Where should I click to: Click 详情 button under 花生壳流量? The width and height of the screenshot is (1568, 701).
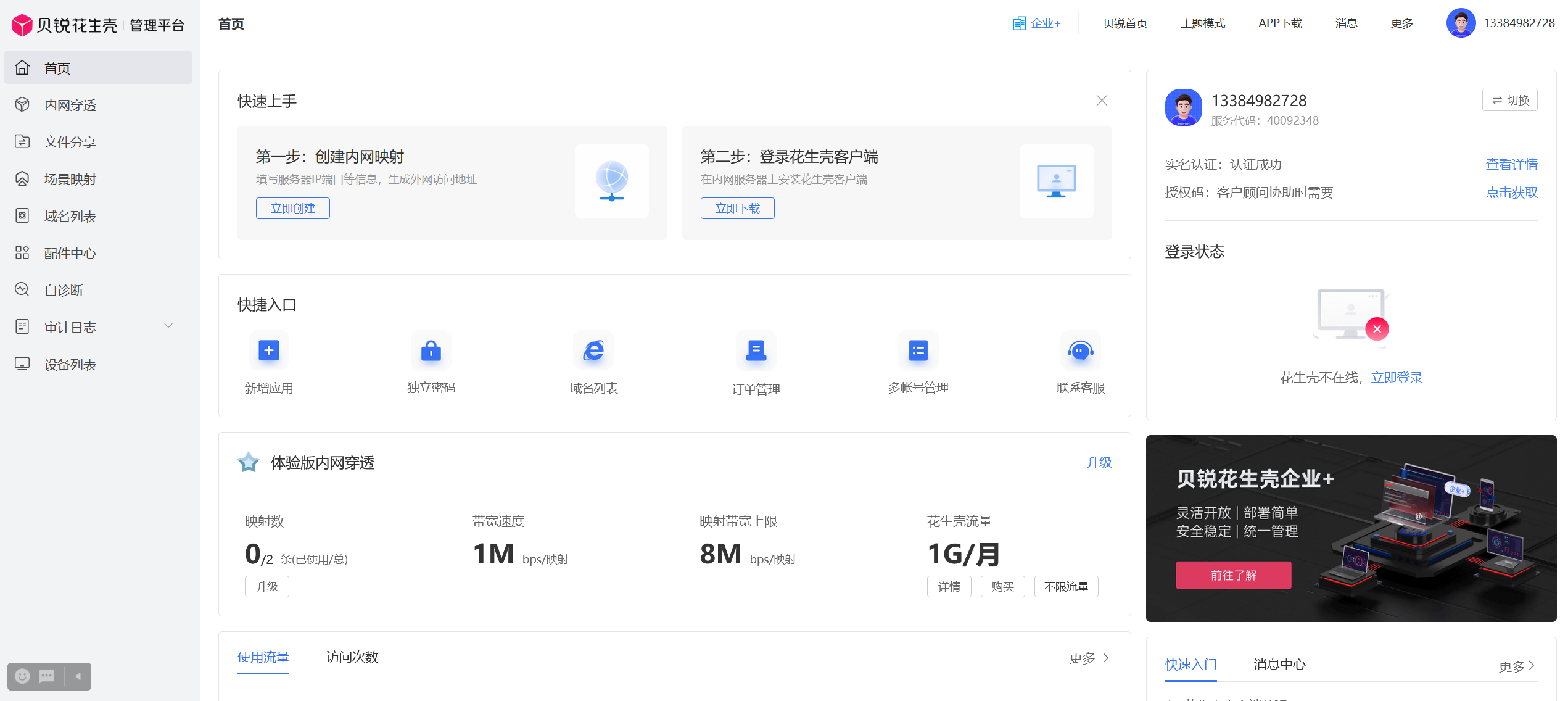[949, 586]
